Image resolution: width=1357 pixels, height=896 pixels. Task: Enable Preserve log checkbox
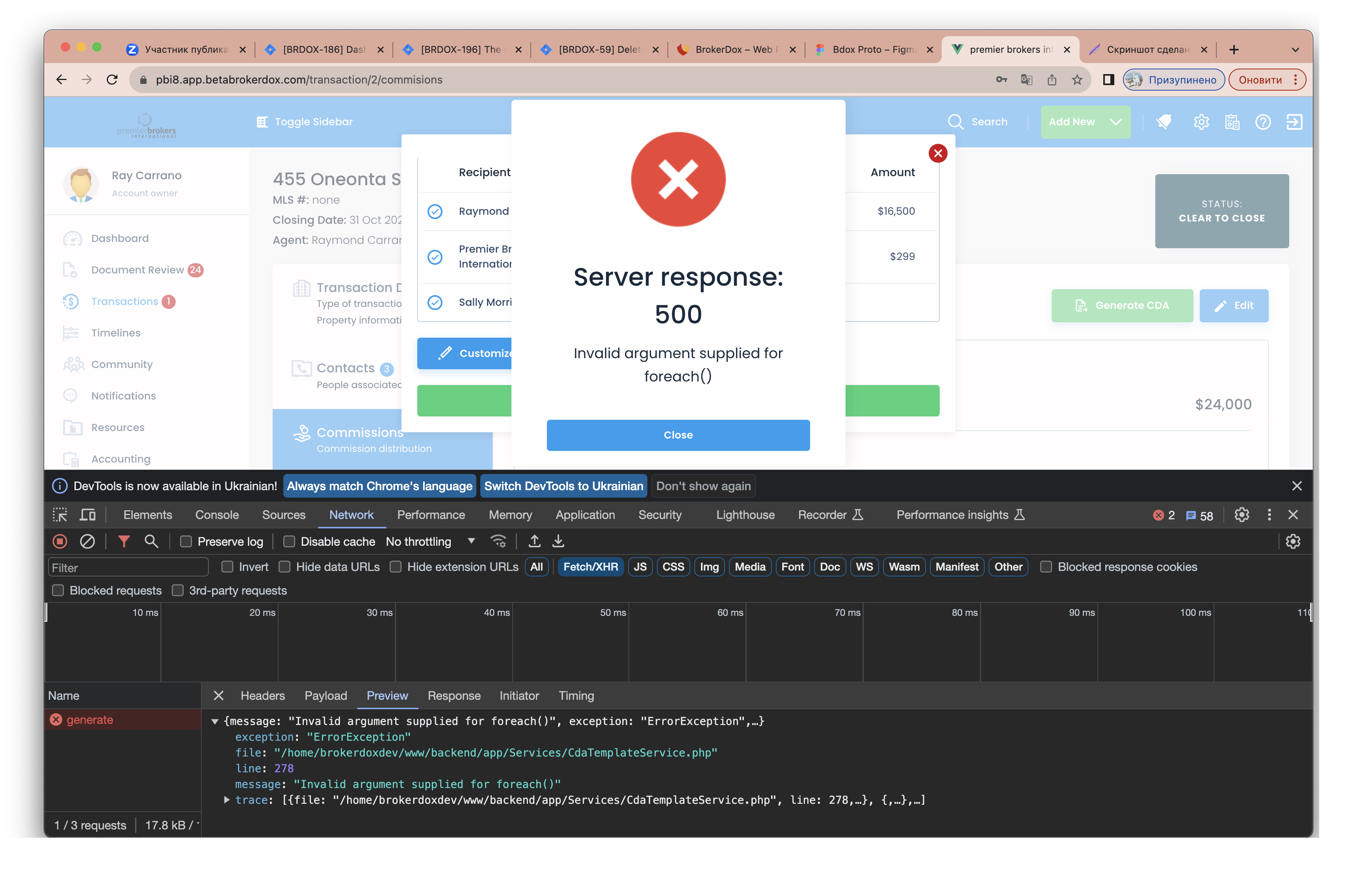(186, 541)
